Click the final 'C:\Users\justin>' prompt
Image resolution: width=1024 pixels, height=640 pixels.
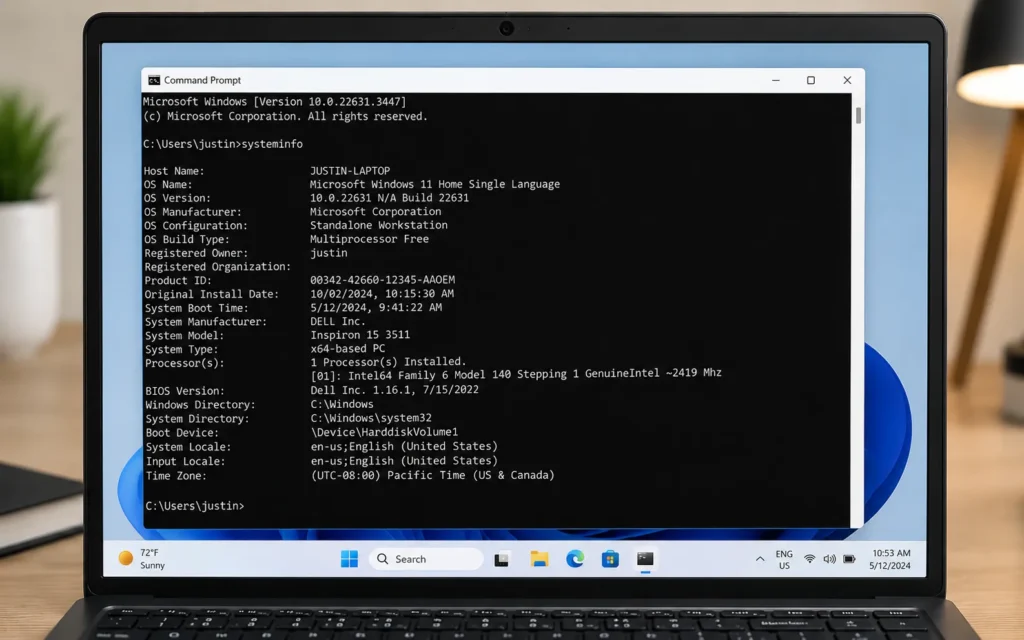pos(195,506)
